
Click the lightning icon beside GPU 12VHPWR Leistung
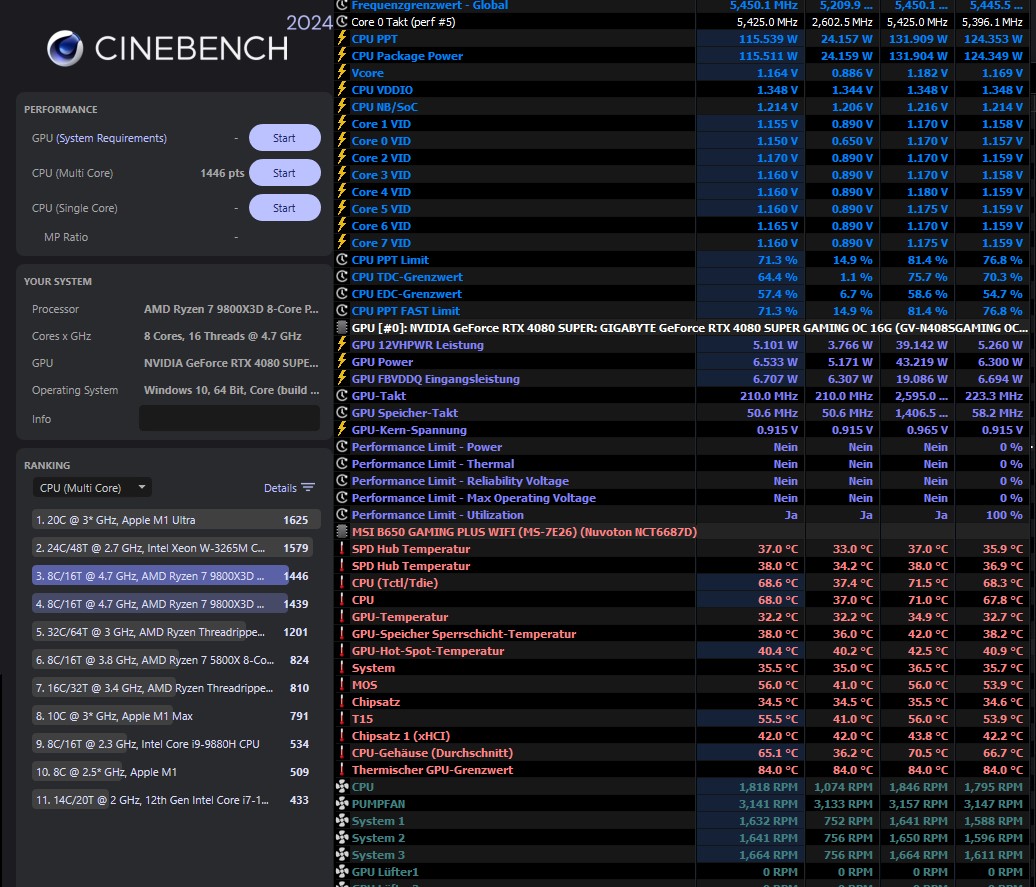point(341,344)
